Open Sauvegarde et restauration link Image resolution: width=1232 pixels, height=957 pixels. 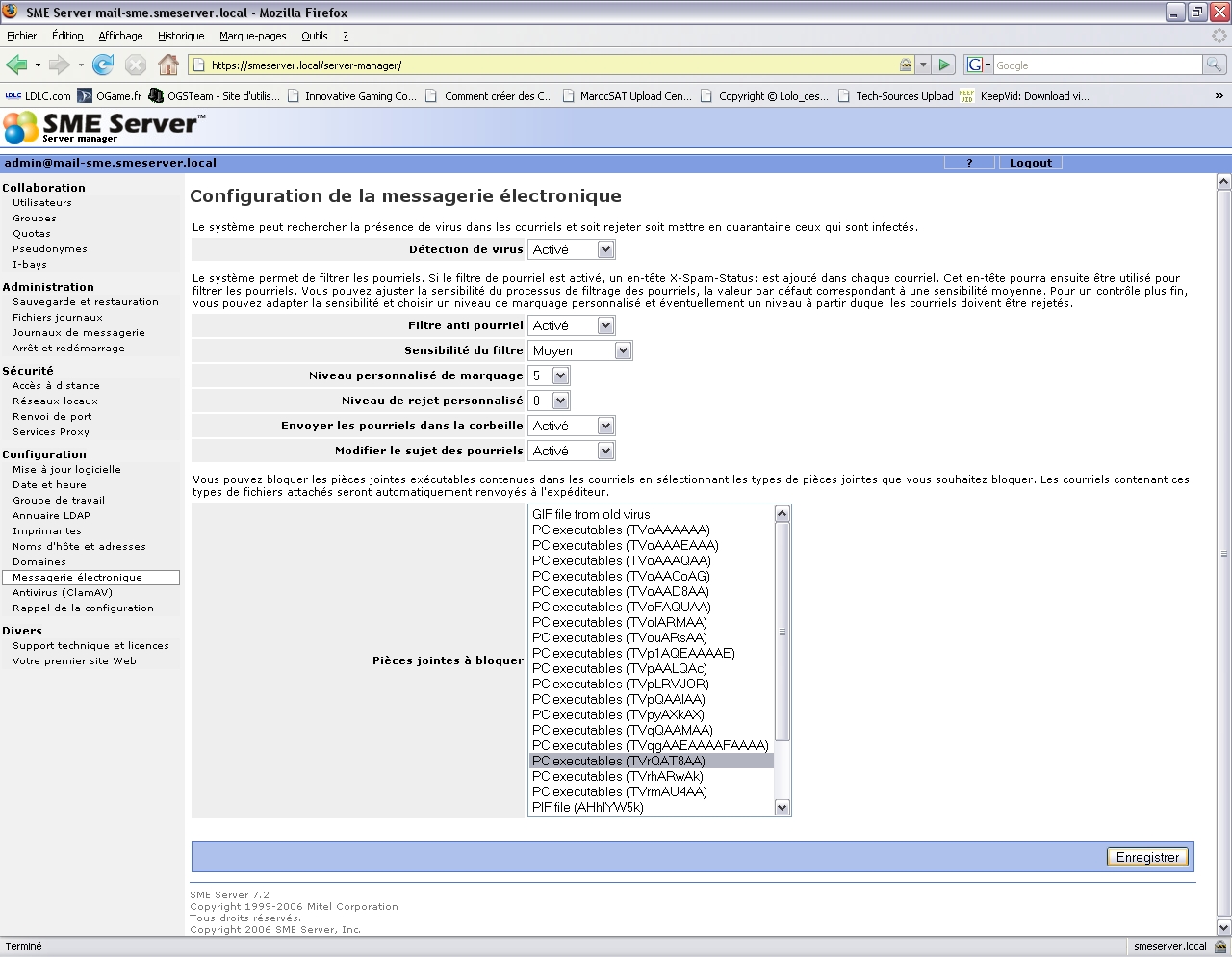coord(86,302)
